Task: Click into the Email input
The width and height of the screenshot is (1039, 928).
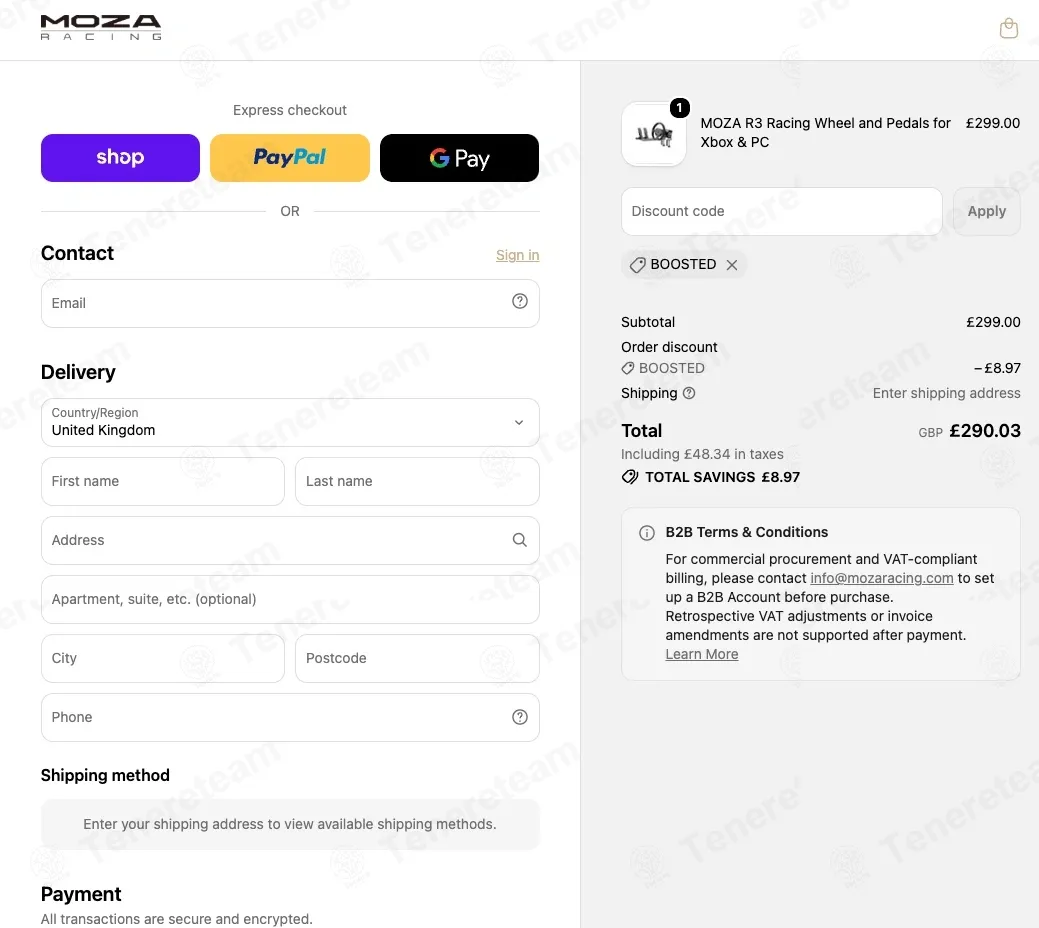Action: coord(290,303)
